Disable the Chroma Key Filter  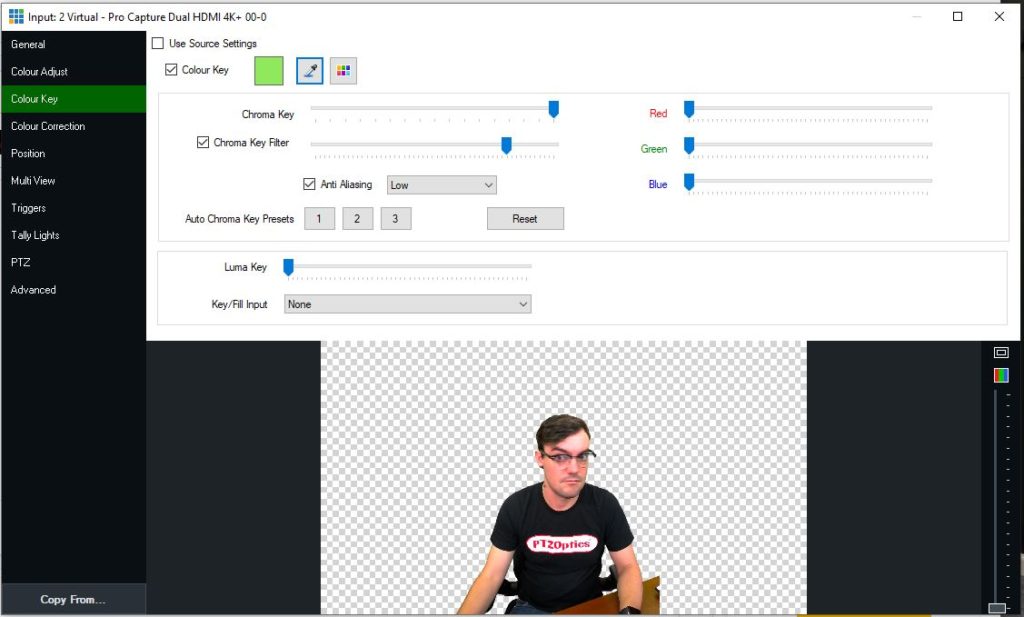203,142
